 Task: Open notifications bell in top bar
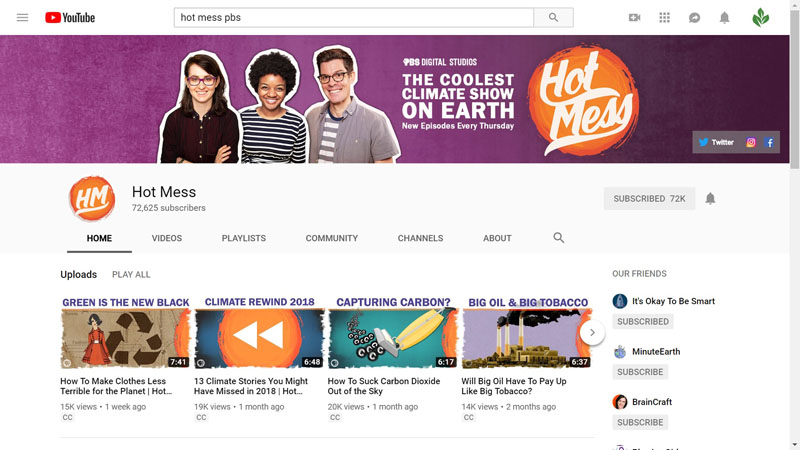[724, 18]
